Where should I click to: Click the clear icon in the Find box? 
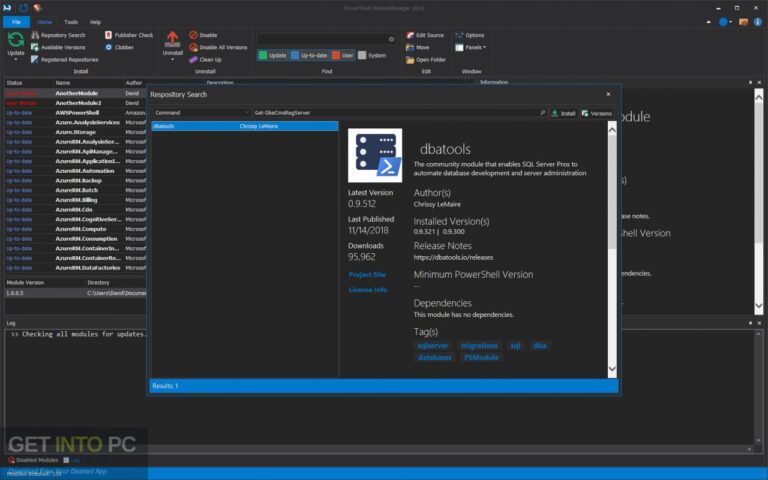[x=391, y=39]
